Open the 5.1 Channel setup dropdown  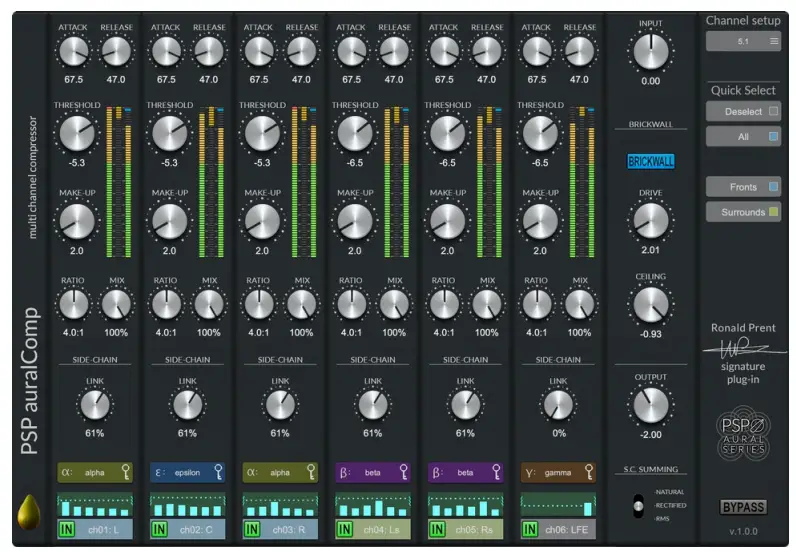[743, 41]
